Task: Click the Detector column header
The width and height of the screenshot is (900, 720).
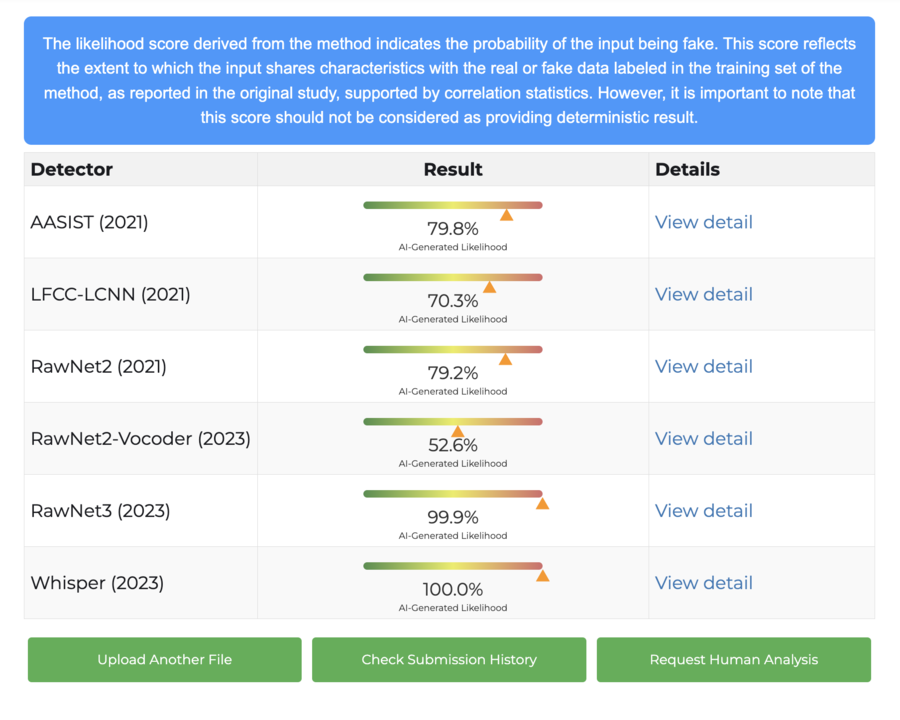Action: (72, 169)
